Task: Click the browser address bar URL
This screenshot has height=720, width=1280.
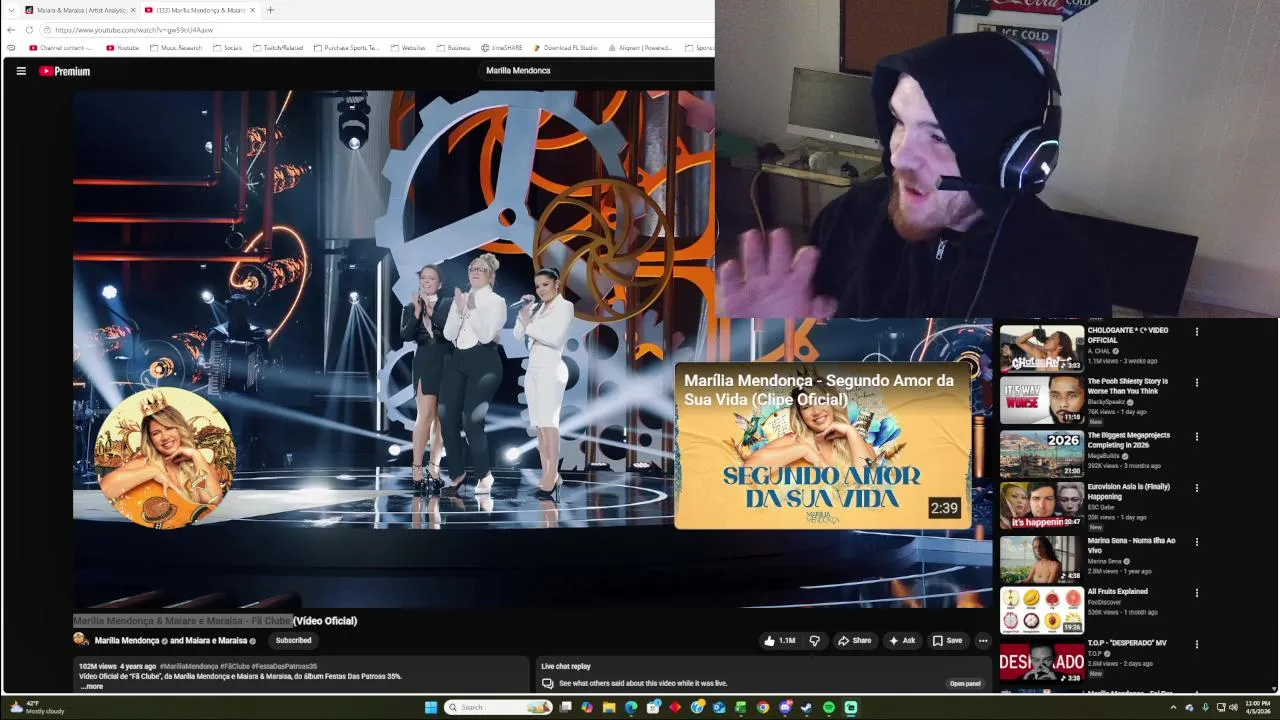Action: 134,30
